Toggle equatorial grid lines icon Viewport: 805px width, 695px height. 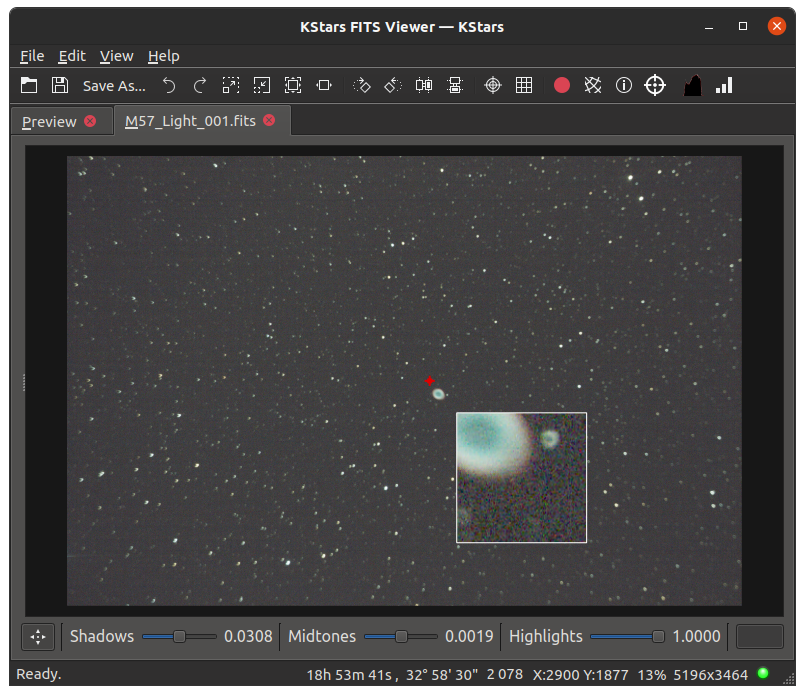tap(592, 85)
